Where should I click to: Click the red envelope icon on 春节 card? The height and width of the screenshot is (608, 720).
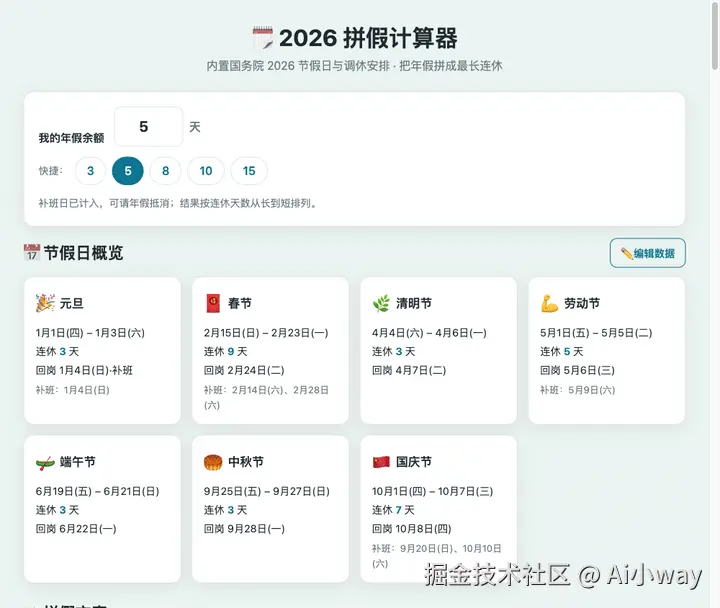pyautogui.click(x=213, y=303)
